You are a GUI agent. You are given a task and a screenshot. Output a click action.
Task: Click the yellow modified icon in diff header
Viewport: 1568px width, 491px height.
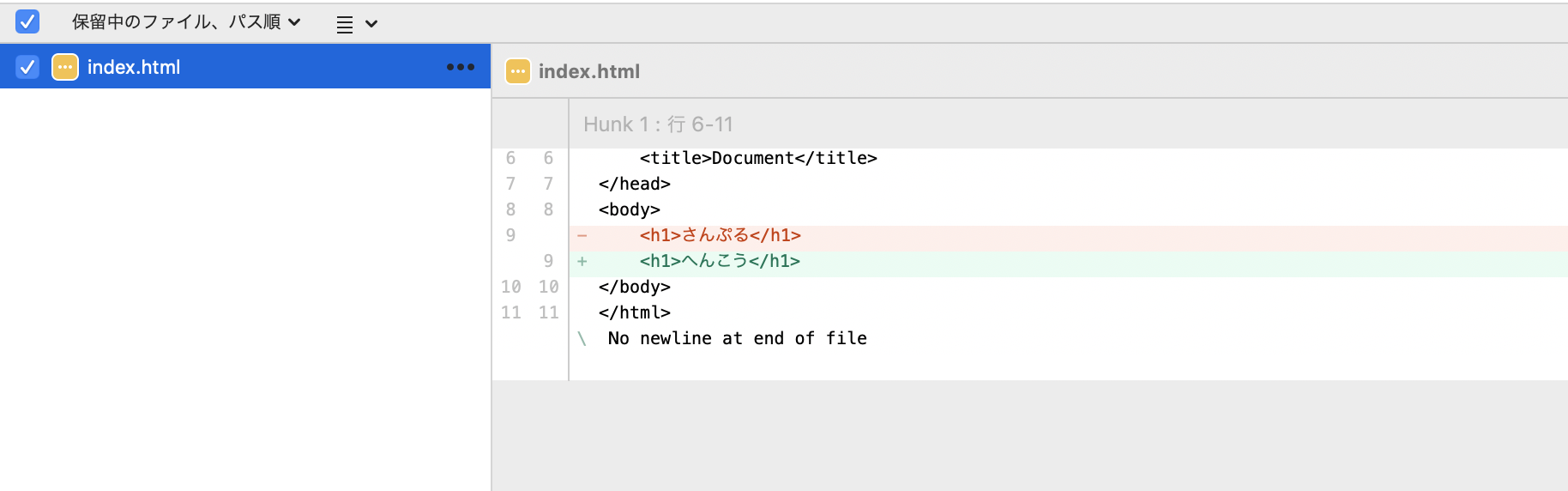(518, 71)
